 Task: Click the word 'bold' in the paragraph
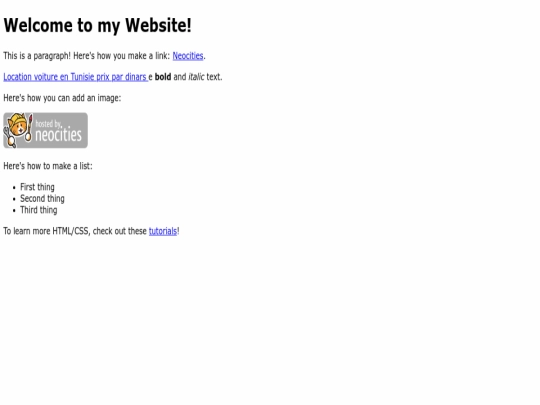(x=163, y=77)
